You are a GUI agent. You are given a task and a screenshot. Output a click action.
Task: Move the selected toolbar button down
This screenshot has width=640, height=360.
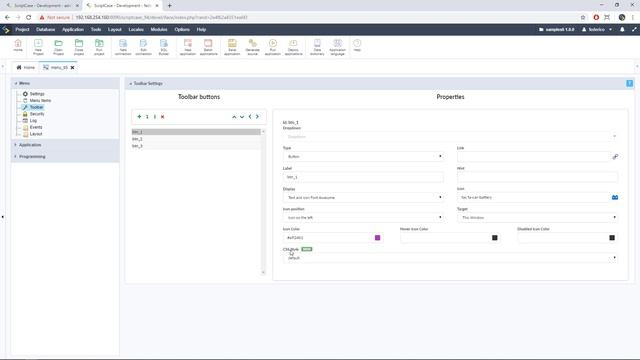[242, 117]
